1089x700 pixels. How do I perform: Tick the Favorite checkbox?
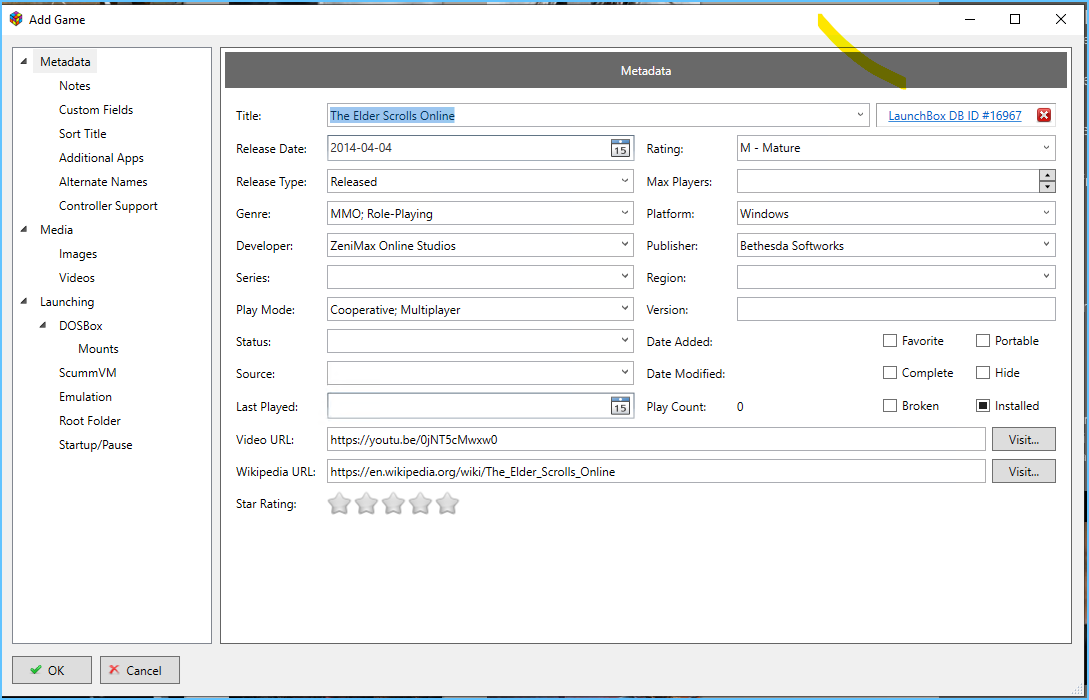pyautogui.click(x=890, y=340)
